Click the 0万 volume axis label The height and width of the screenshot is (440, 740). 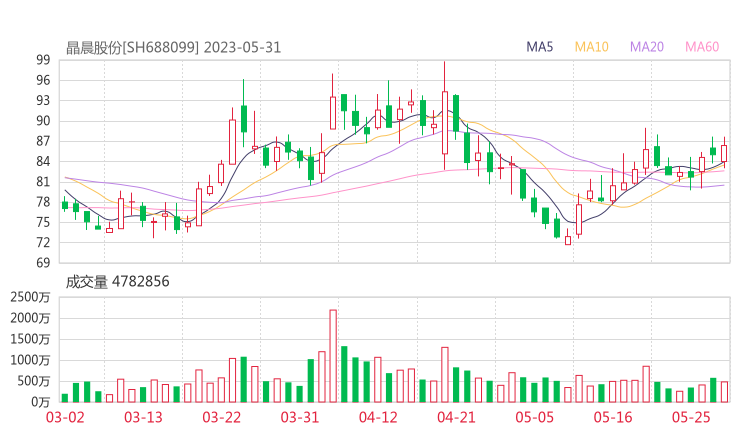pos(41,402)
